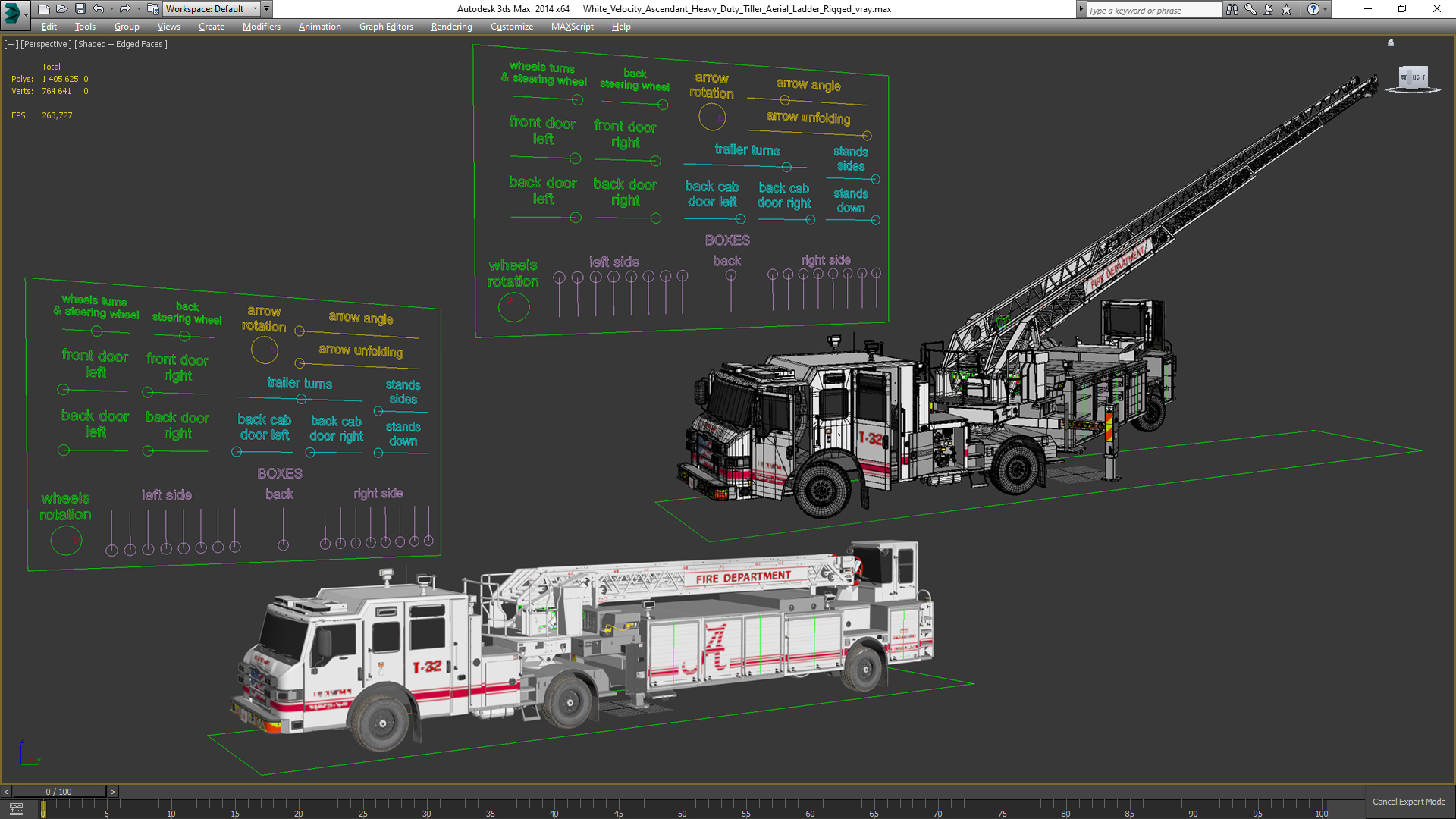
Task: Open the Quick Access Toolbar options arrow
Action: coord(266,9)
